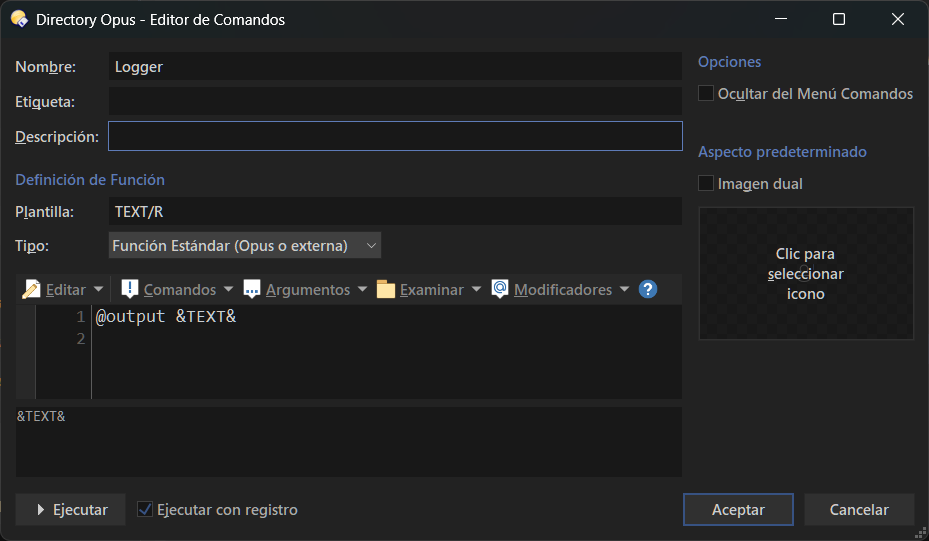The image size is (929, 541).
Task: Open the Tipo function type dropdown
Action: point(245,245)
